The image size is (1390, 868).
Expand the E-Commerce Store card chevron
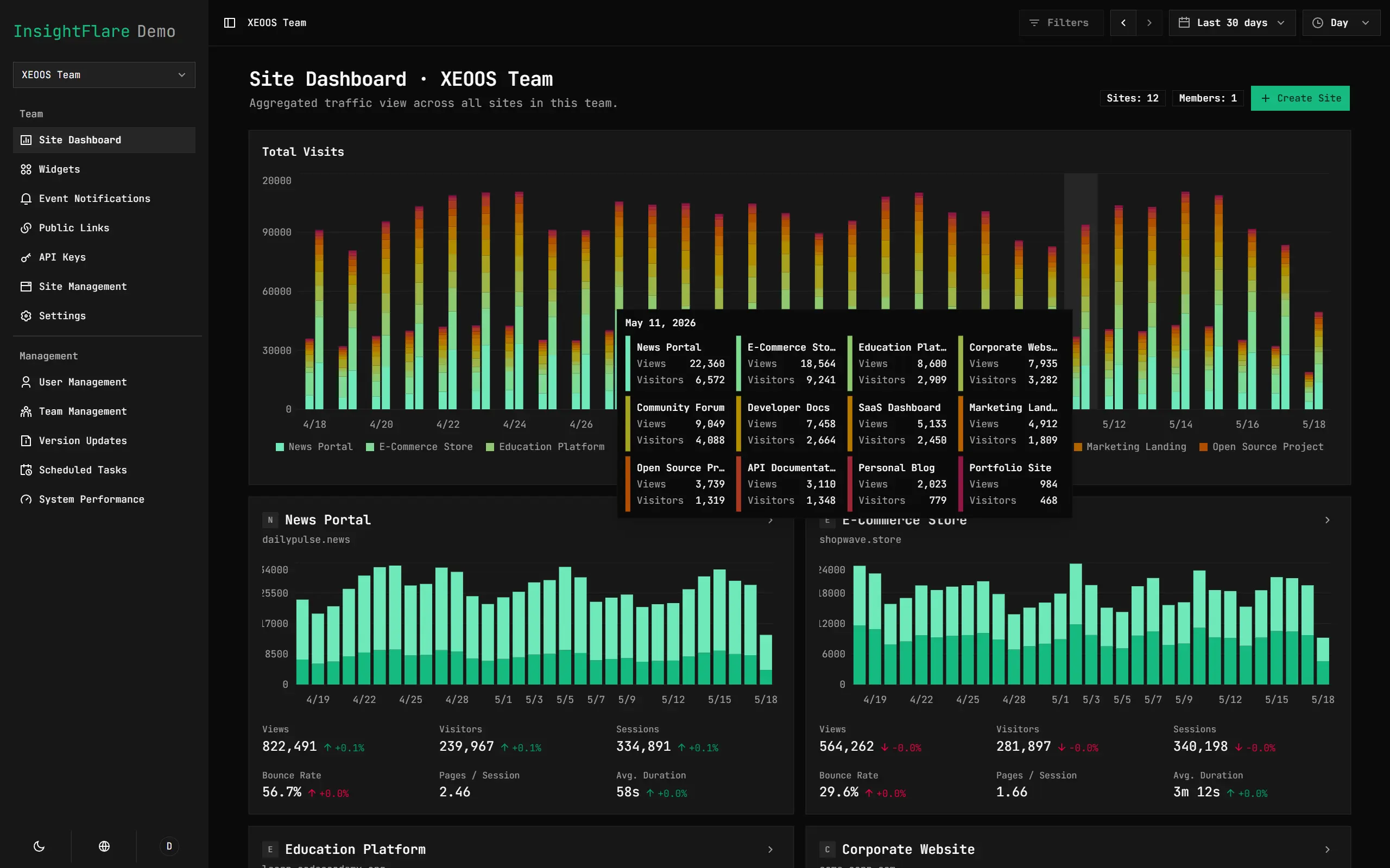[1328, 520]
